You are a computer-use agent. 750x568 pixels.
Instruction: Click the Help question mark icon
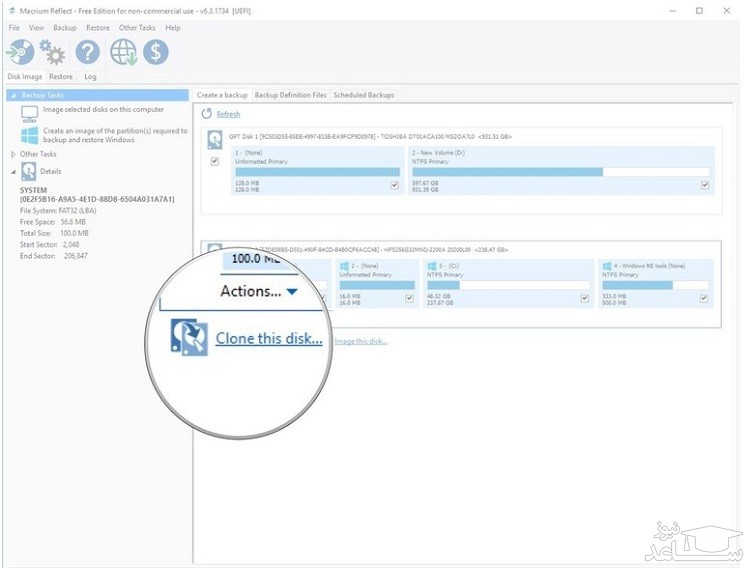tap(88, 52)
